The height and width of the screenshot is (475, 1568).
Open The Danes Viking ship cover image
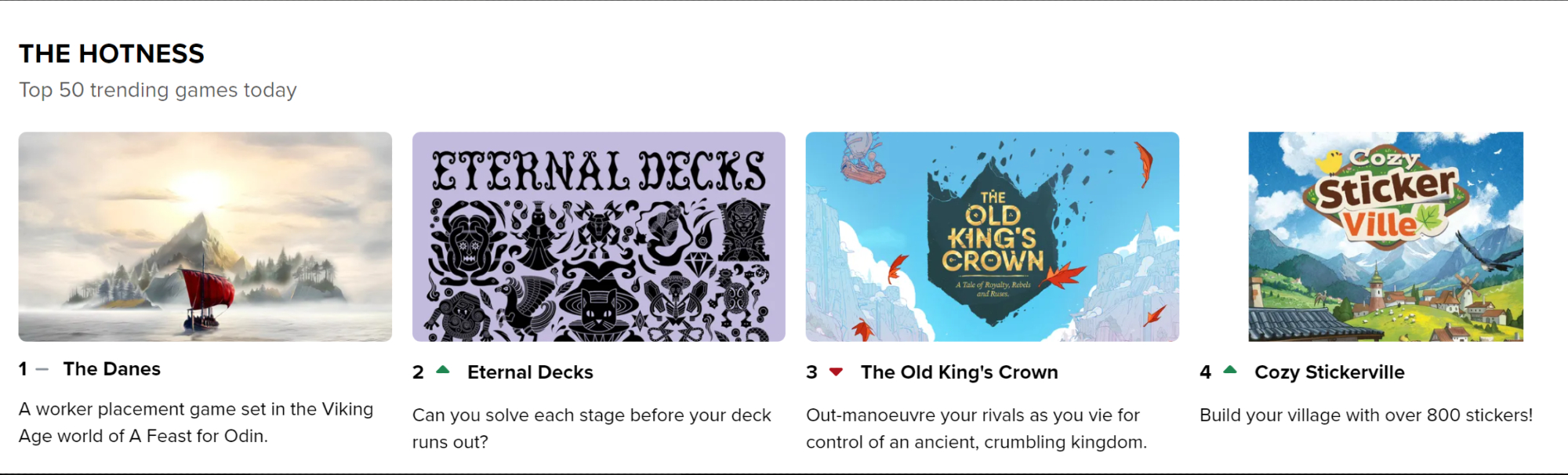tap(205, 237)
